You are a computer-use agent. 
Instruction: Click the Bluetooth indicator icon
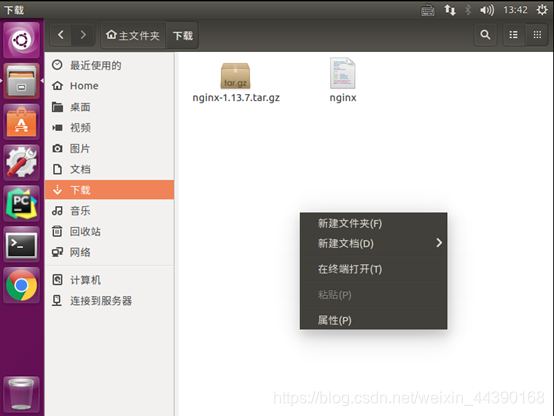(x=468, y=10)
